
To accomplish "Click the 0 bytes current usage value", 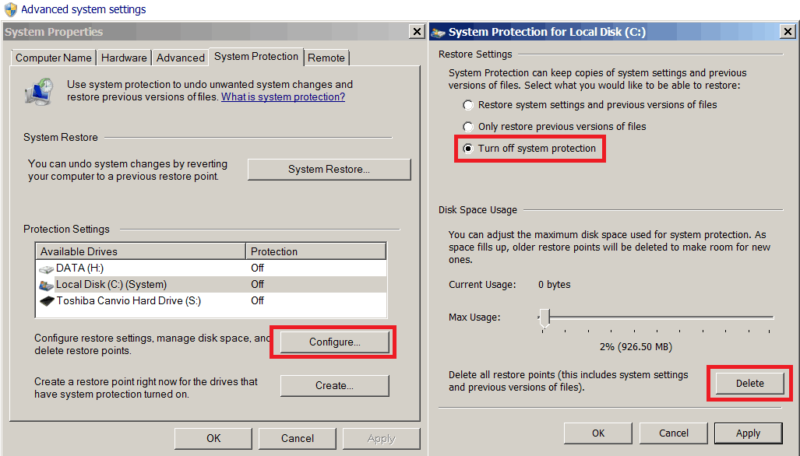I will (554, 285).
